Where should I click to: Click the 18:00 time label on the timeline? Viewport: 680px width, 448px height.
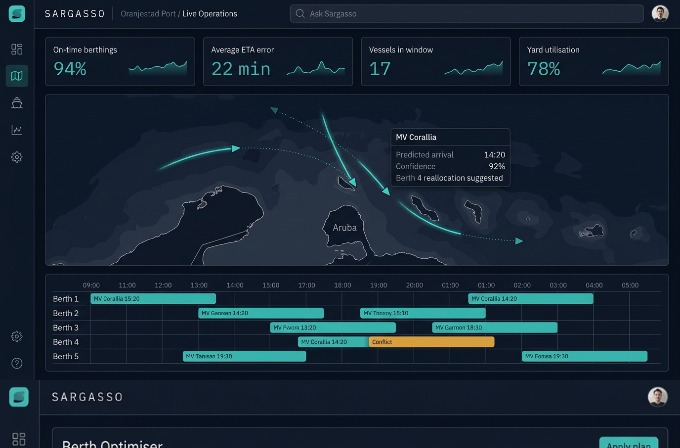click(343, 285)
